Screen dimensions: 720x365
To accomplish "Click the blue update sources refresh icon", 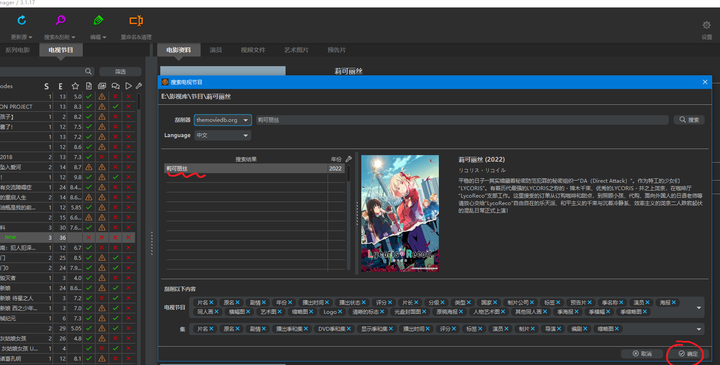I will [22, 20].
